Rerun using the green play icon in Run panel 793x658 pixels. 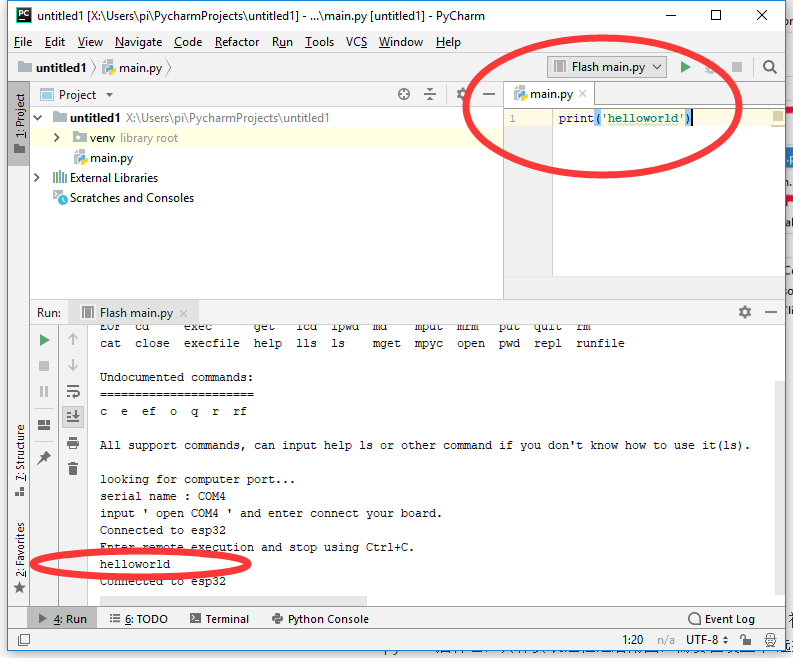(x=44, y=341)
